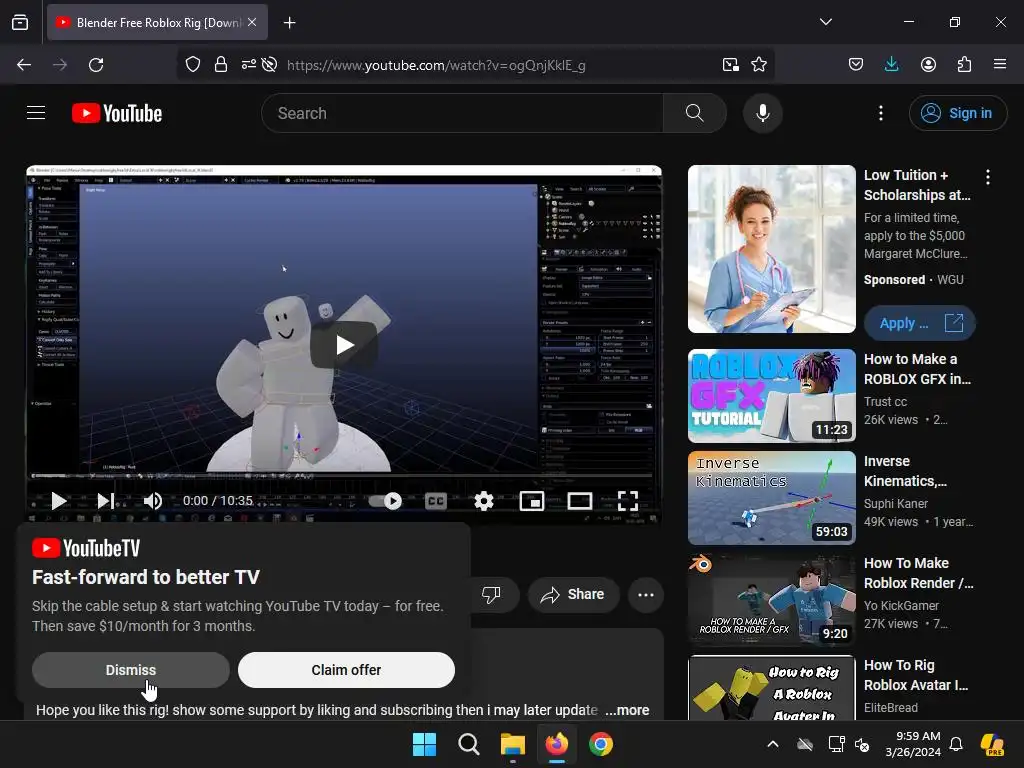This screenshot has width=1024, height=768.
Task: Click the search magnifier button
Action: pos(694,113)
